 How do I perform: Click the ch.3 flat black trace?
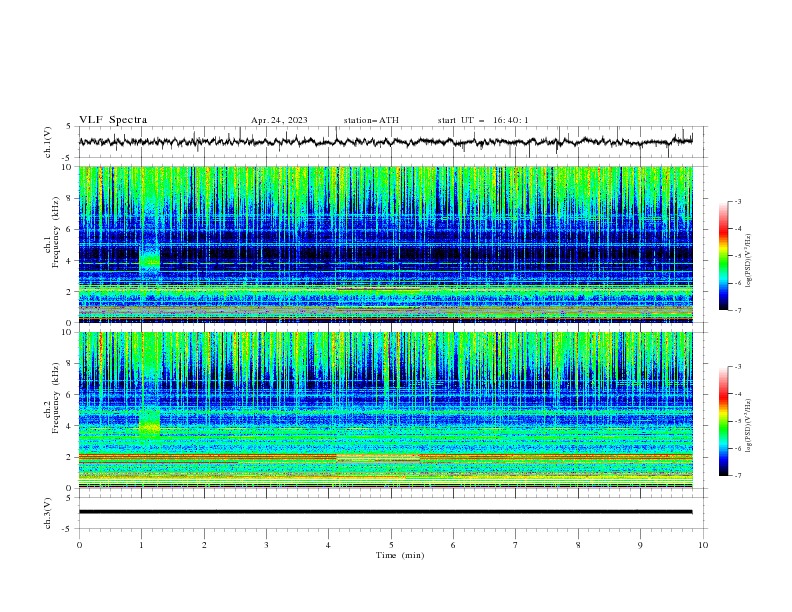tap(385, 512)
